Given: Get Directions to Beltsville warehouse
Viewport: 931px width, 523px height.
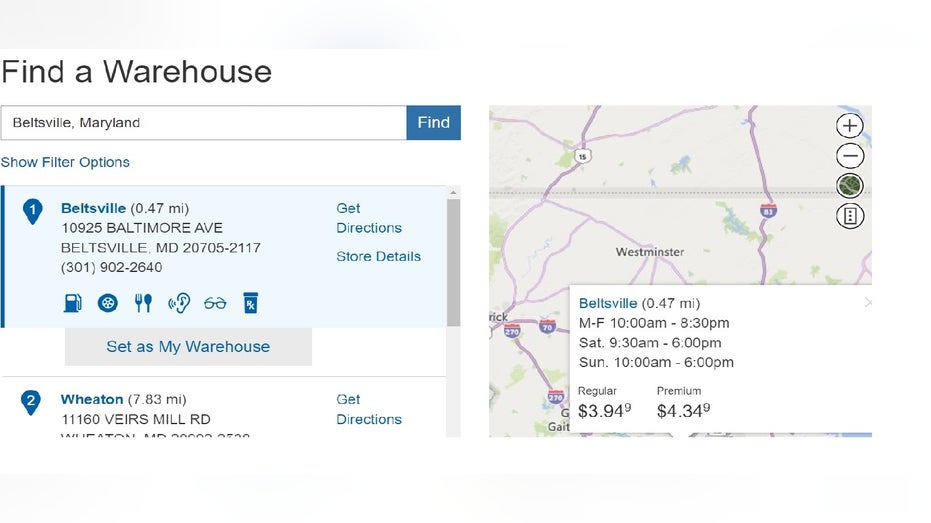Looking at the screenshot, I should (369, 218).
